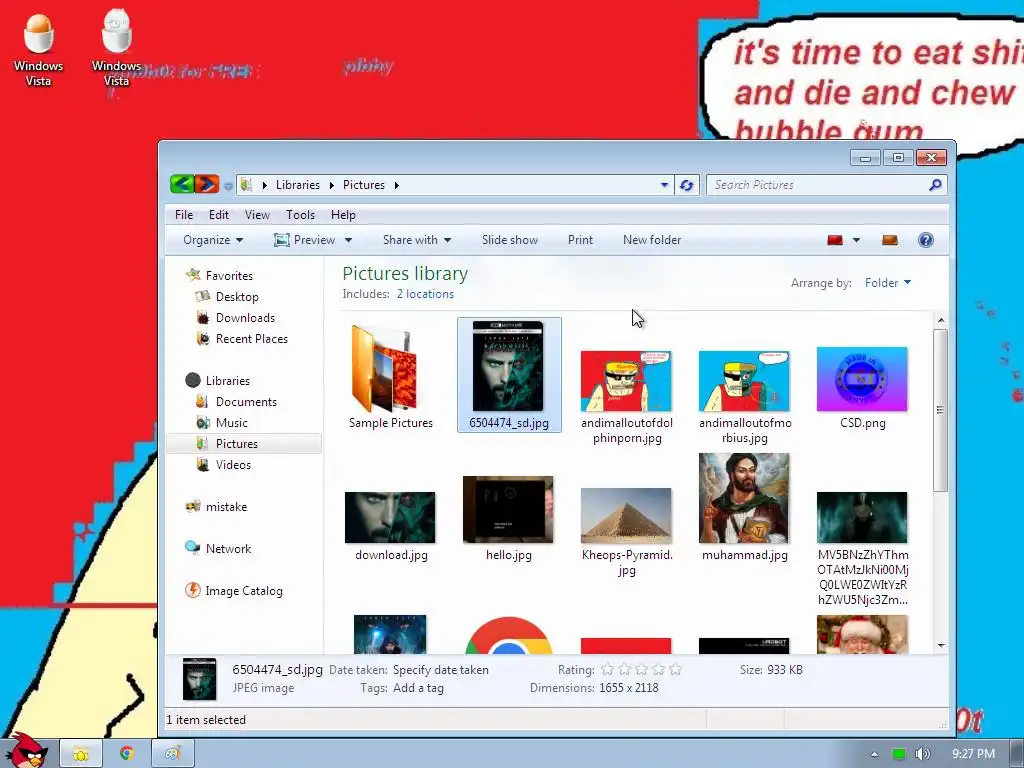The image size is (1024, 768).
Task: Open the paint palette taskbar app
Action: 172,754
